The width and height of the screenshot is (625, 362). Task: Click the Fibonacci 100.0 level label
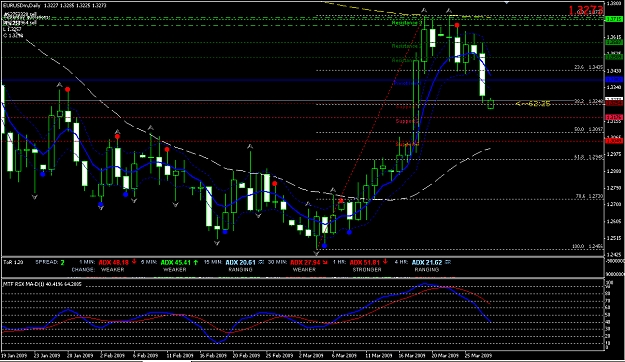click(x=588, y=247)
